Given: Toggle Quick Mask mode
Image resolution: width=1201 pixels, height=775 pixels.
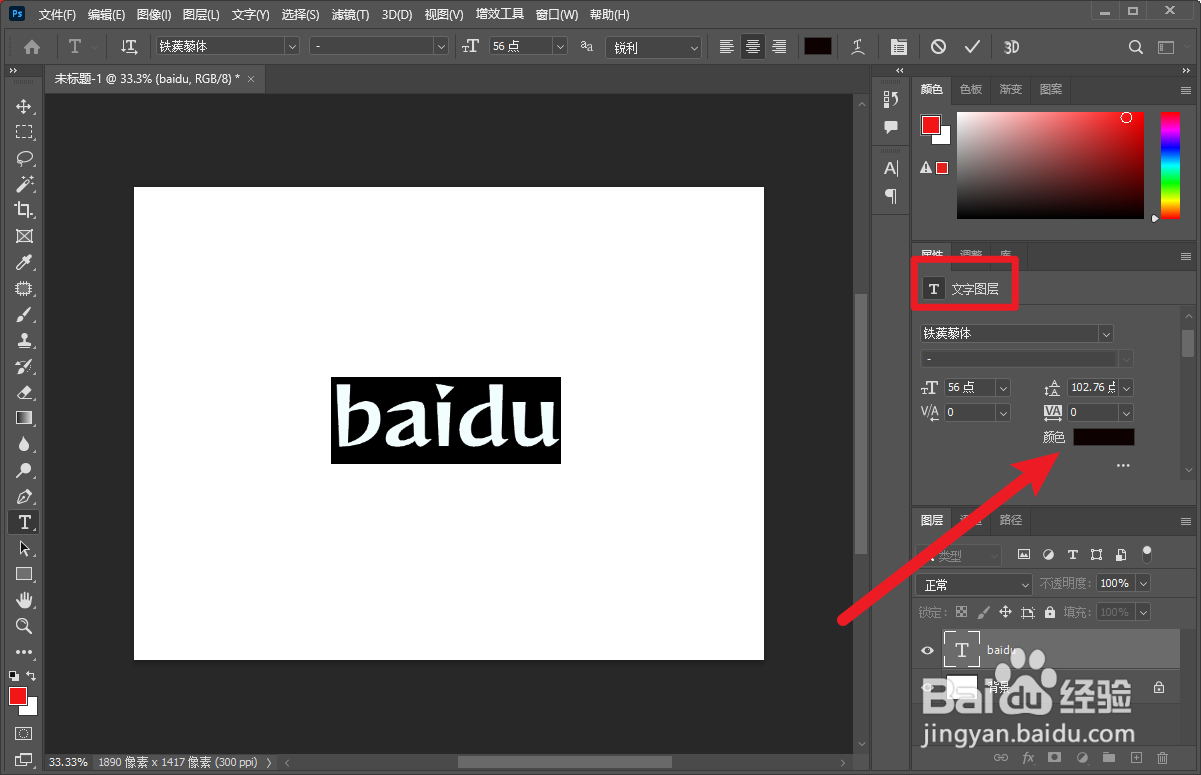Looking at the screenshot, I should pyautogui.click(x=24, y=734).
